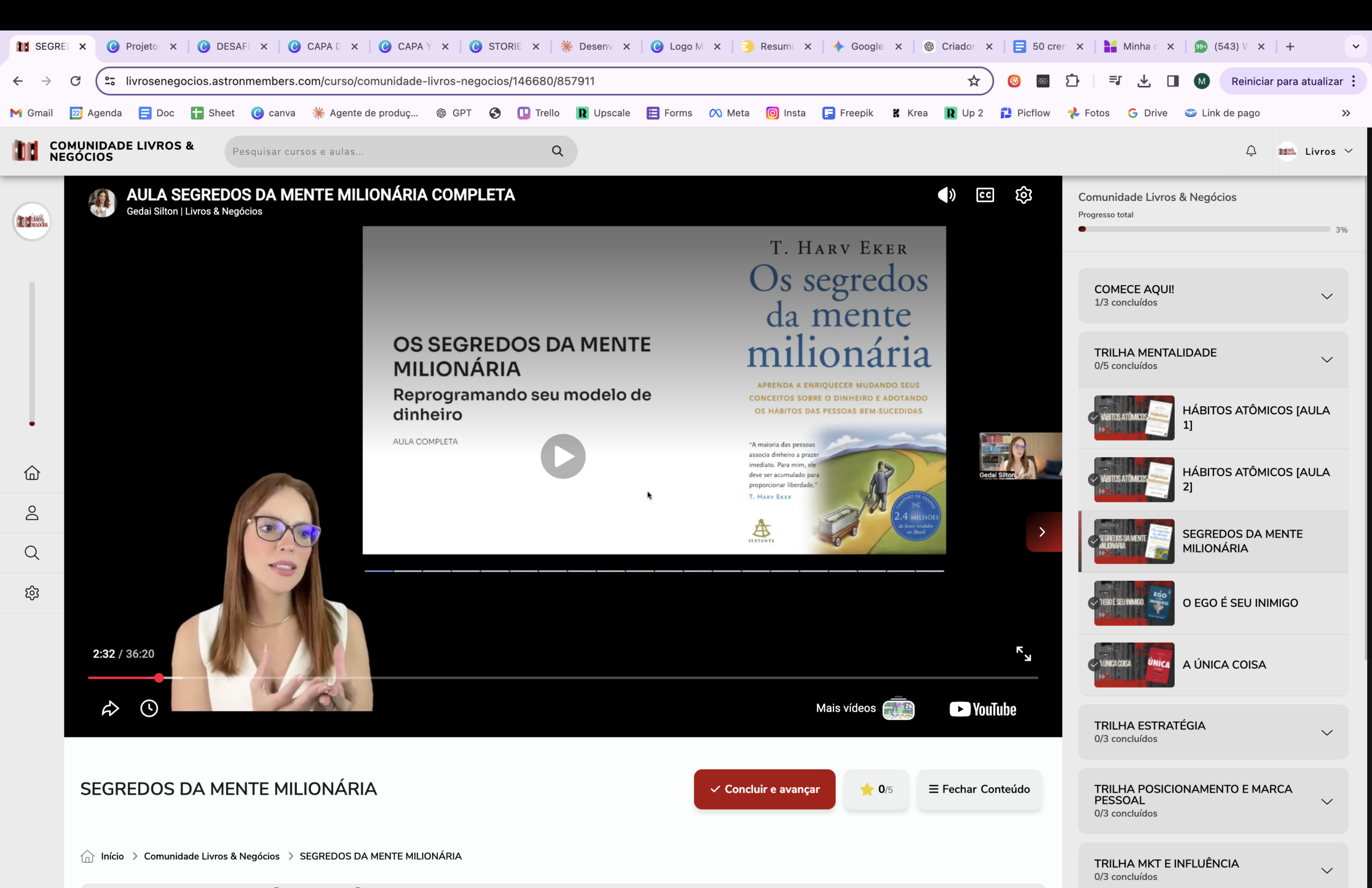This screenshot has height=888, width=1372.
Task: Mark HÁBITOS ATÔMICOS [AULA 2] check circle
Action: [1093, 479]
